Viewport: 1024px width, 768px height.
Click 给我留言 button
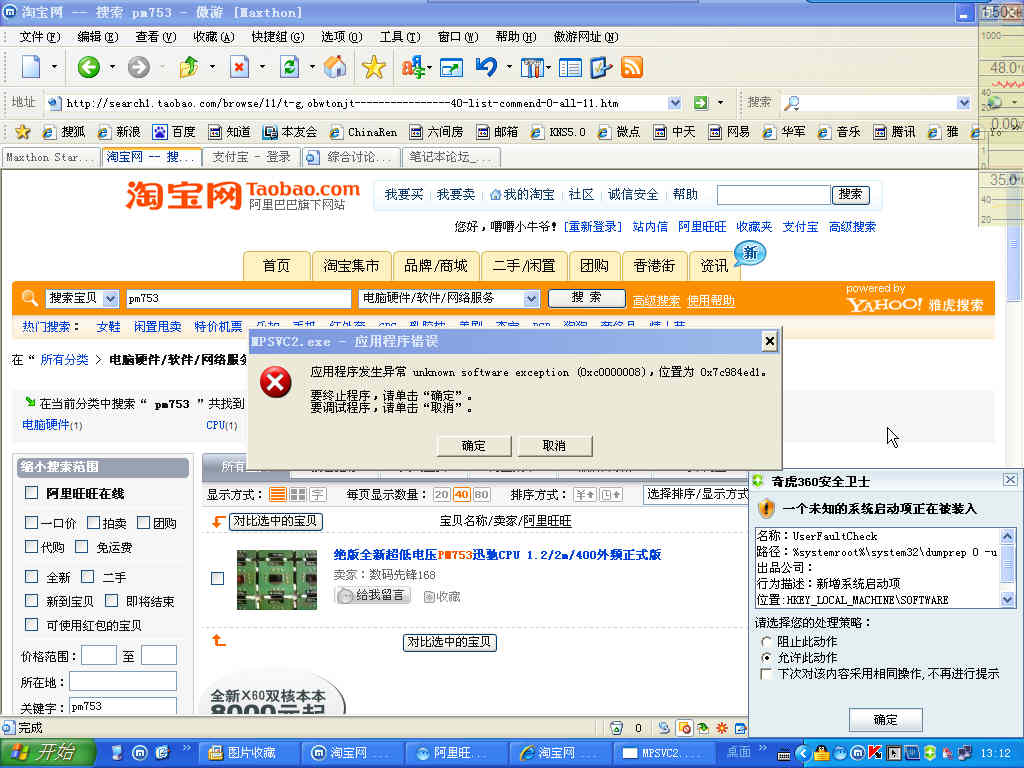coord(373,596)
